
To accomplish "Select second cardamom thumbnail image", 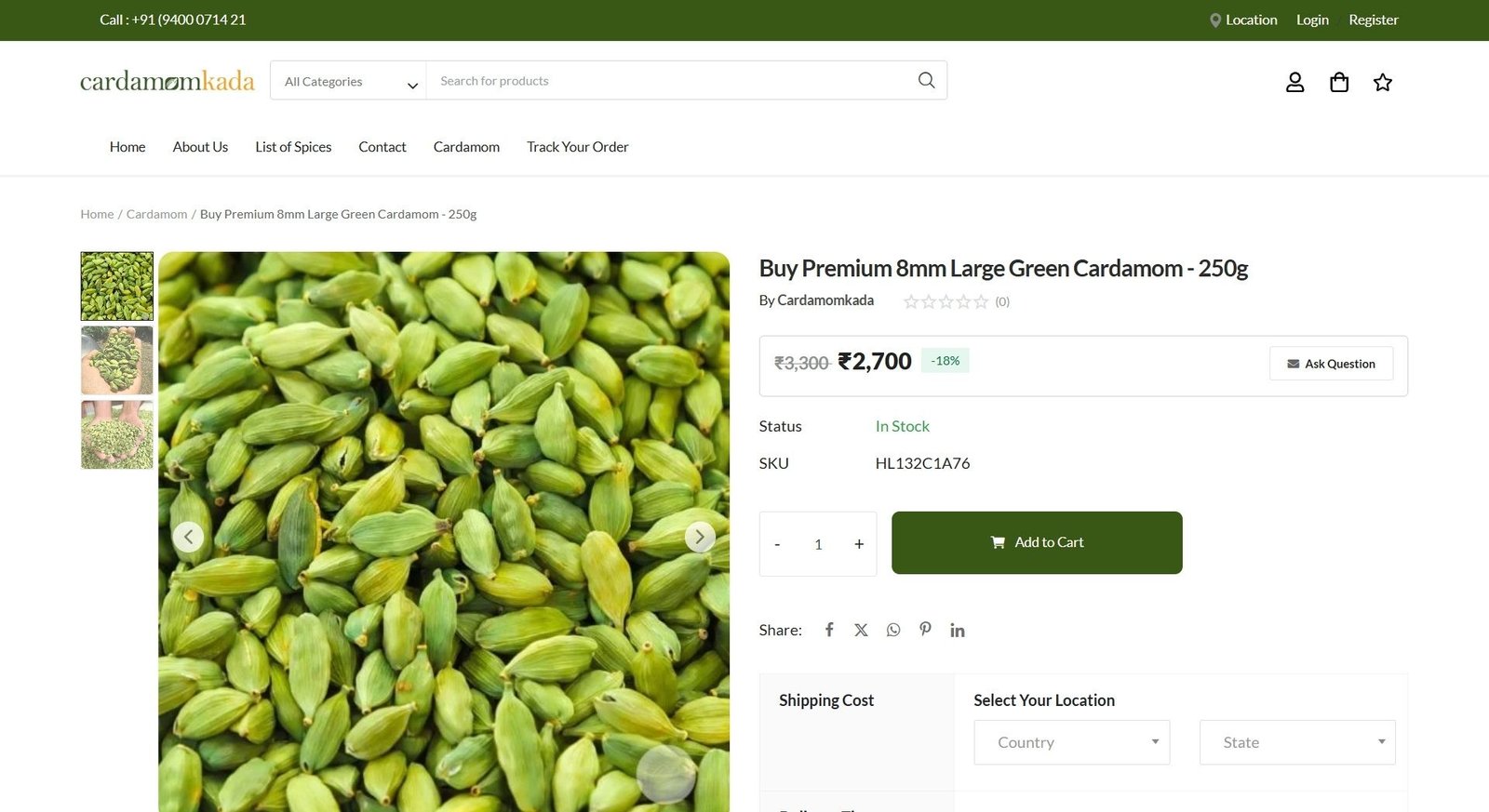I will coord(117,361).
